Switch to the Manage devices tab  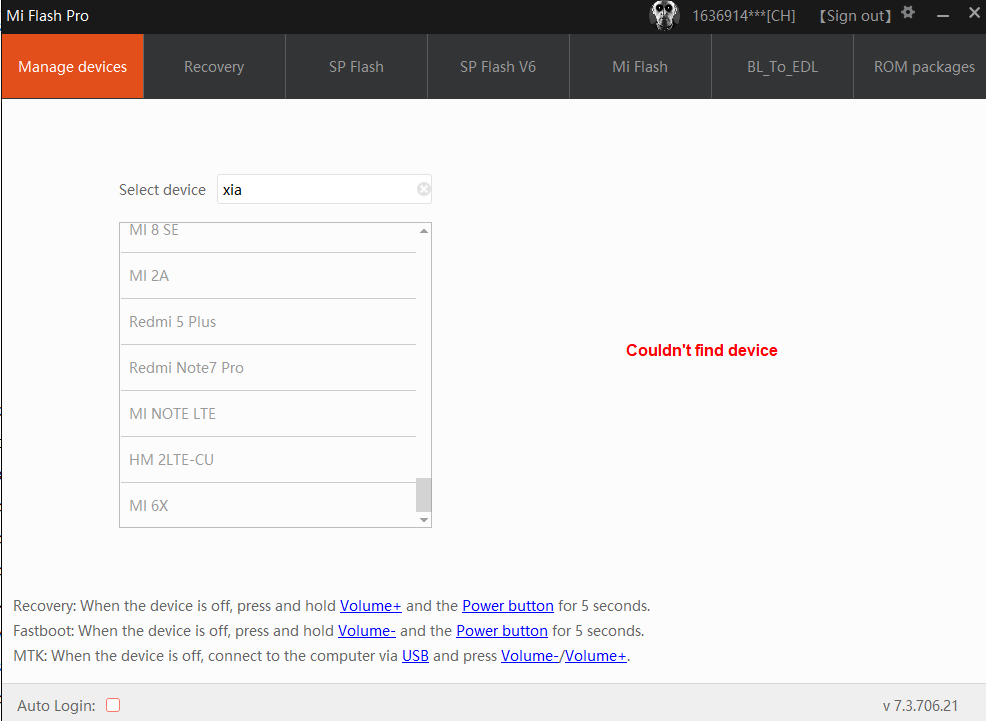tap(73, 67)
